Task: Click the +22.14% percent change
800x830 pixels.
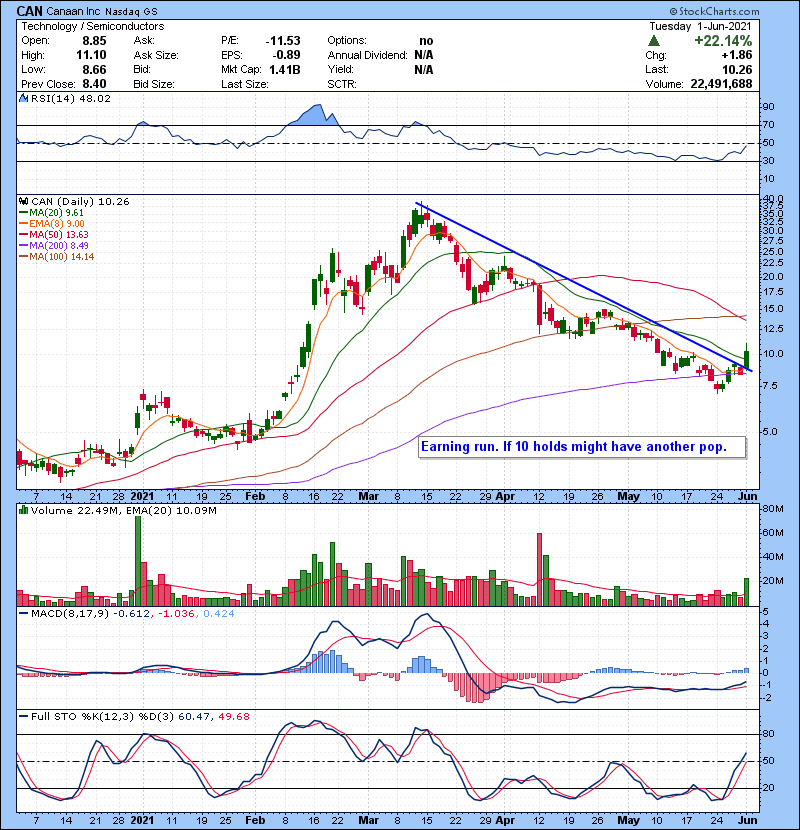Action: pyautogui.click(x=723, y=41)
